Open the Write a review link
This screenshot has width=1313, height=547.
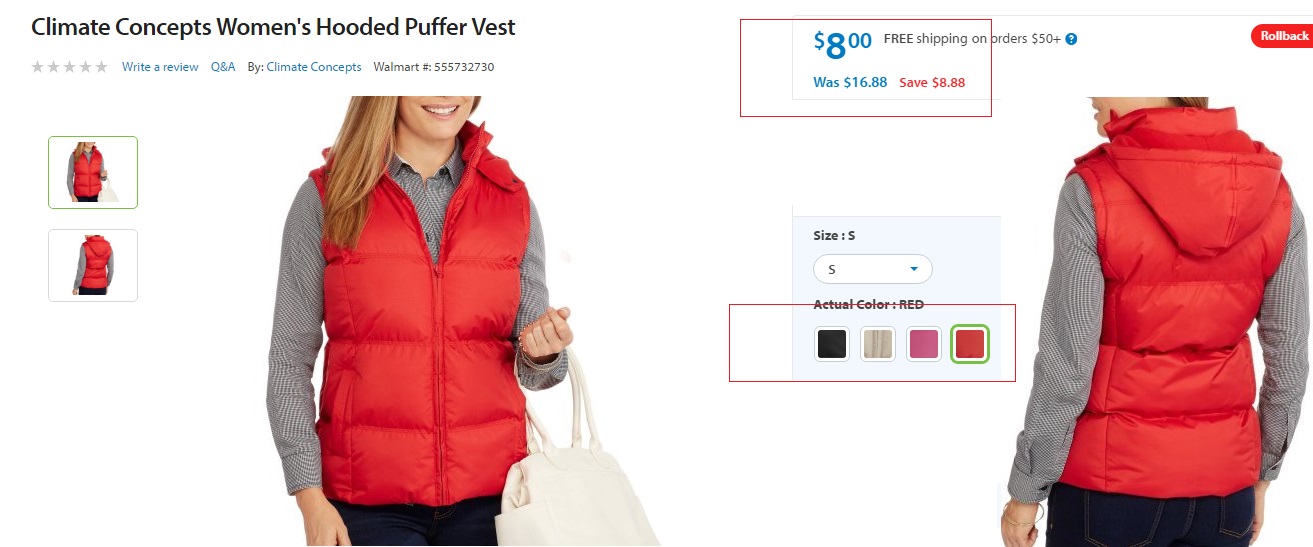pos(160,67)
